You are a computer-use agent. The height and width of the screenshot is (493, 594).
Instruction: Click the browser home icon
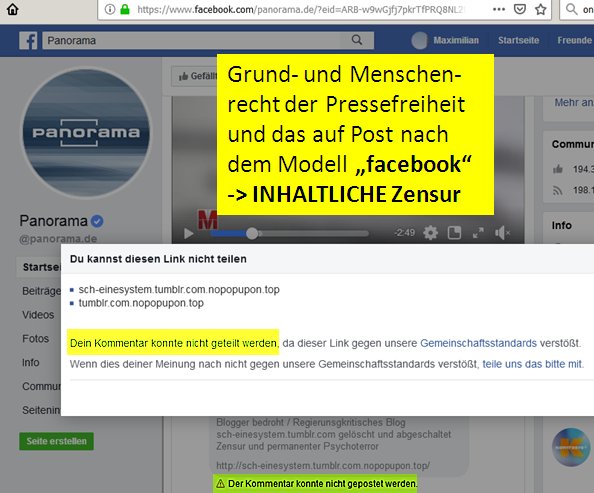pos(13,9)
